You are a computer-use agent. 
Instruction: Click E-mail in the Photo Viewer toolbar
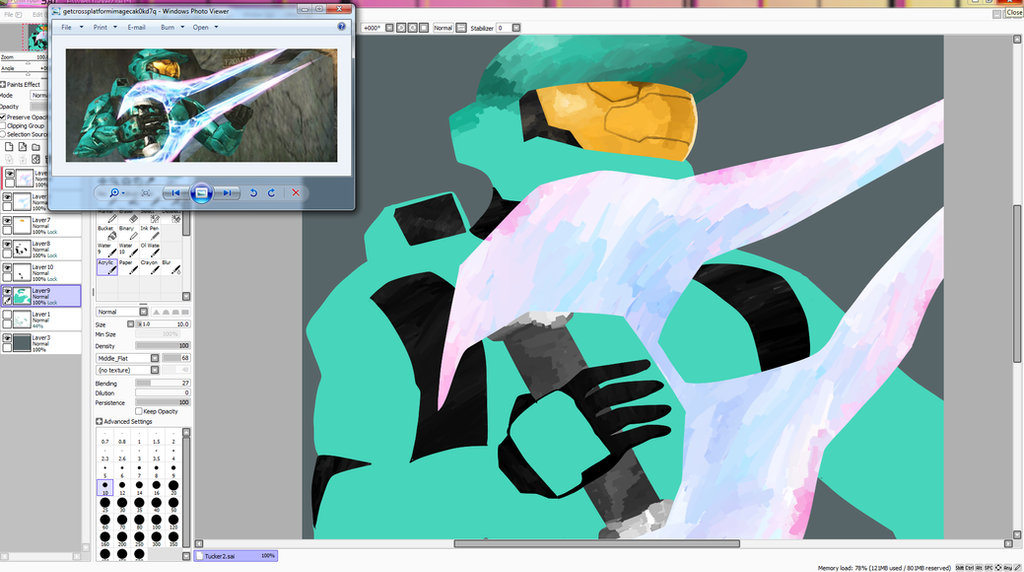[x=136, y=27]
